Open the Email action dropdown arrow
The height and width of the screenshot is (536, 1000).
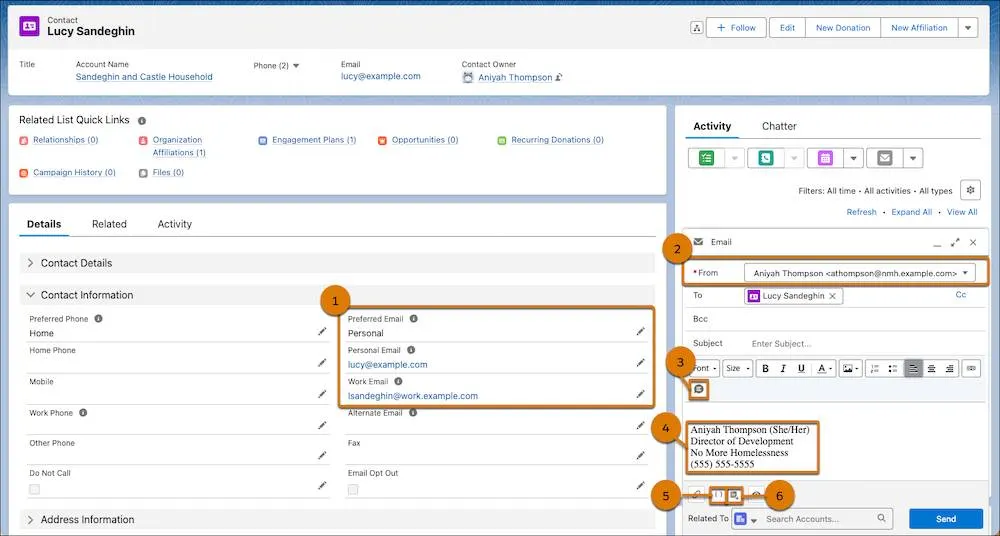coord(913,158)
